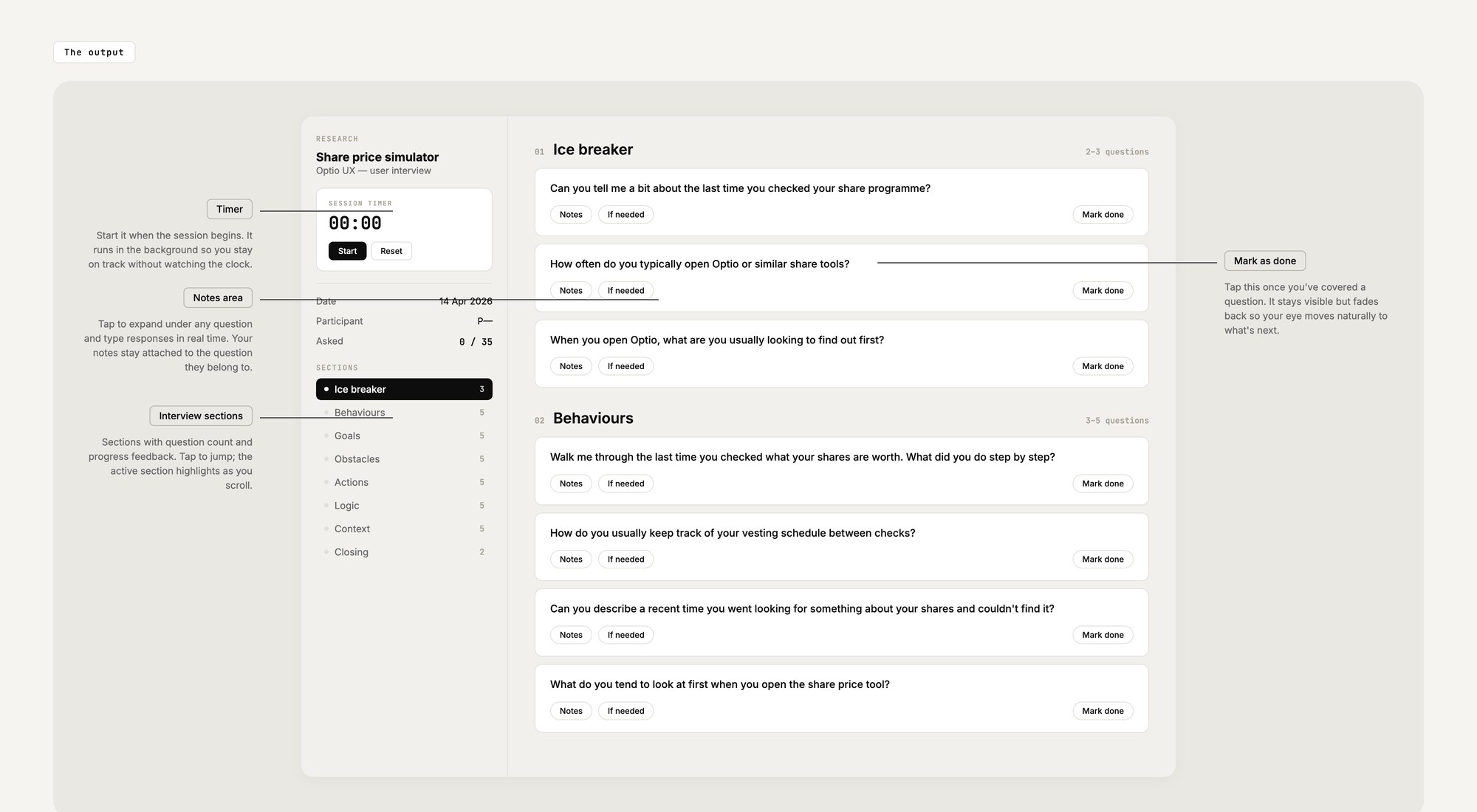
Task: Mark 'How often do you typically open Optio' as done
Action: [1103, 291]
